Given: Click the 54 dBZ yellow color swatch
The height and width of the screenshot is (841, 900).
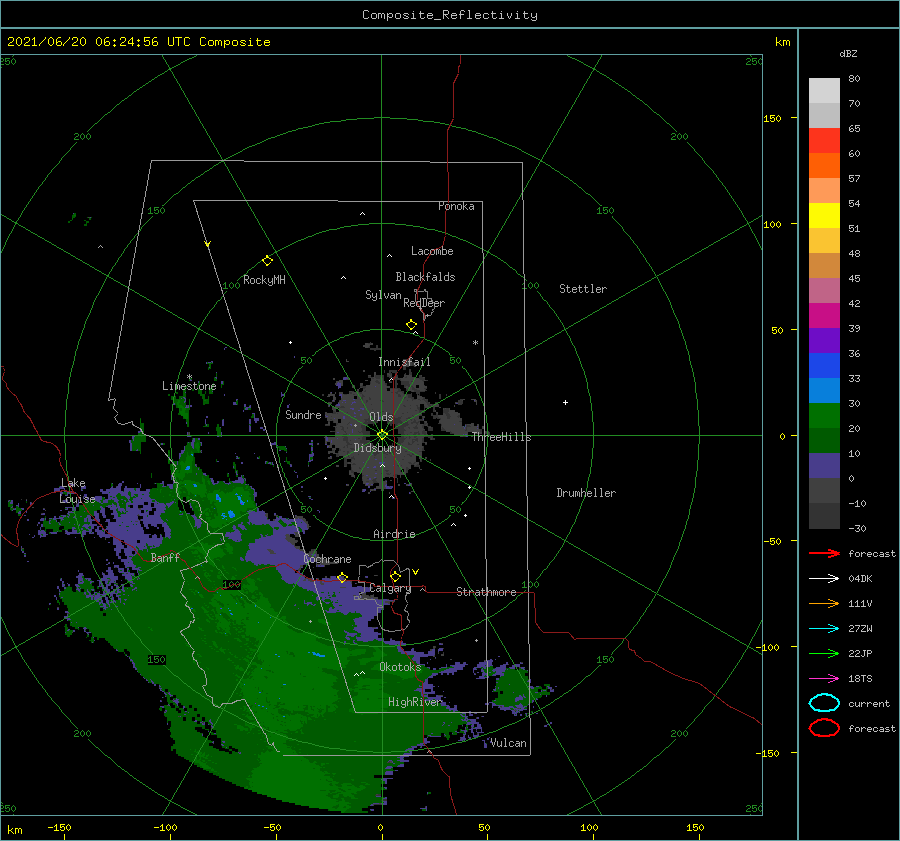Looking at the screenshot, I should coord(824,216).
